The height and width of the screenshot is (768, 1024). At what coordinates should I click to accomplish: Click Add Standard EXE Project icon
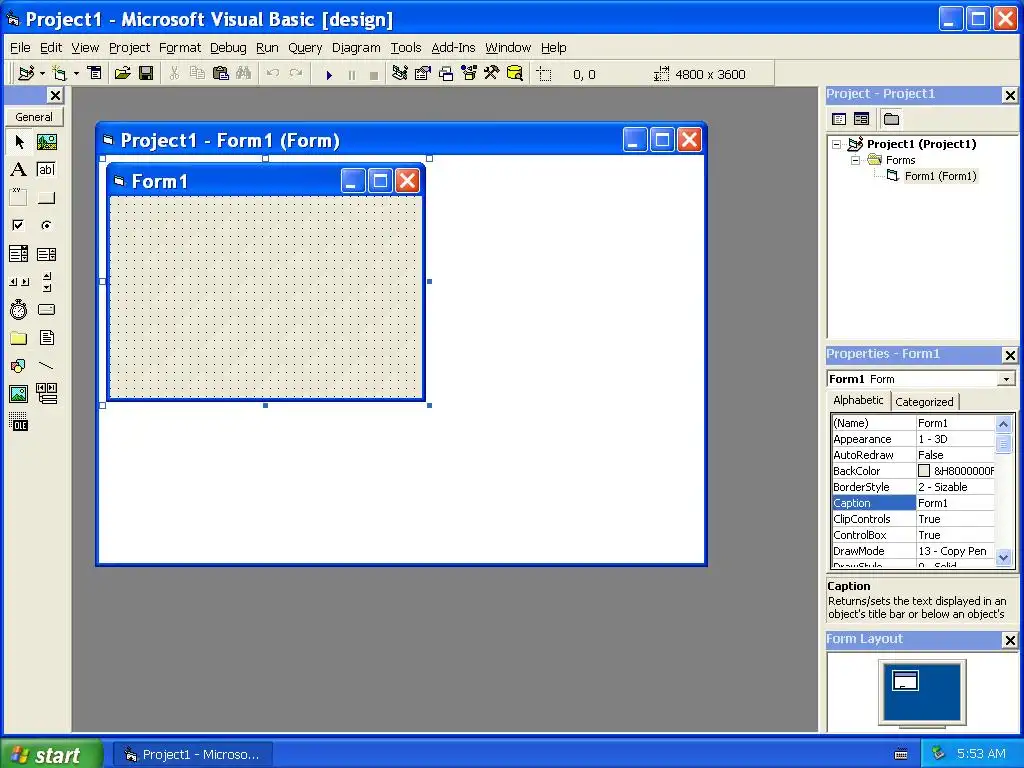pos(26,73)
